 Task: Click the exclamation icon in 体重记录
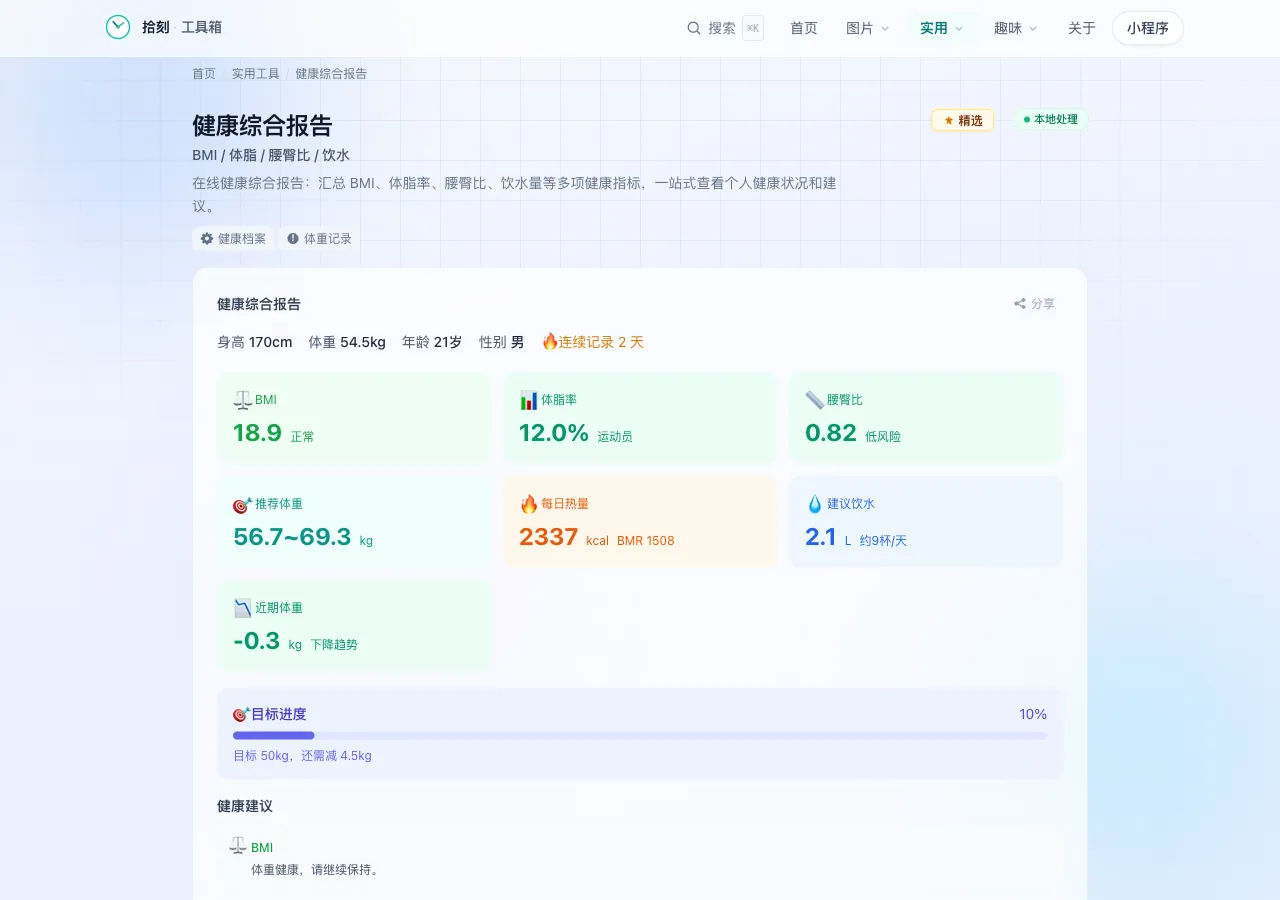(x=293, y=239)
